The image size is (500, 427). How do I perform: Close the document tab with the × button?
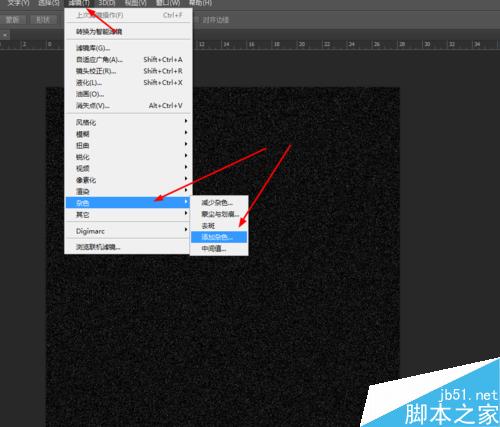[5, 35]
